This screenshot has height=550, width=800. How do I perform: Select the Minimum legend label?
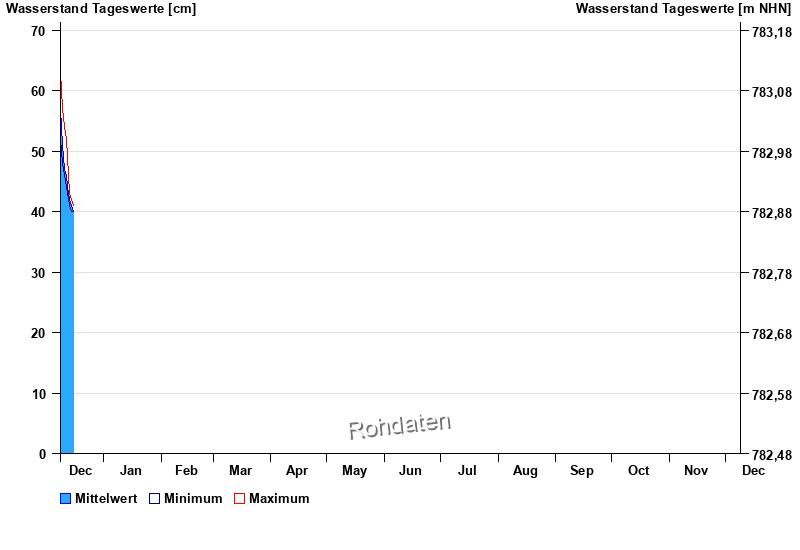pyautogui.click(x=193, y=499)
